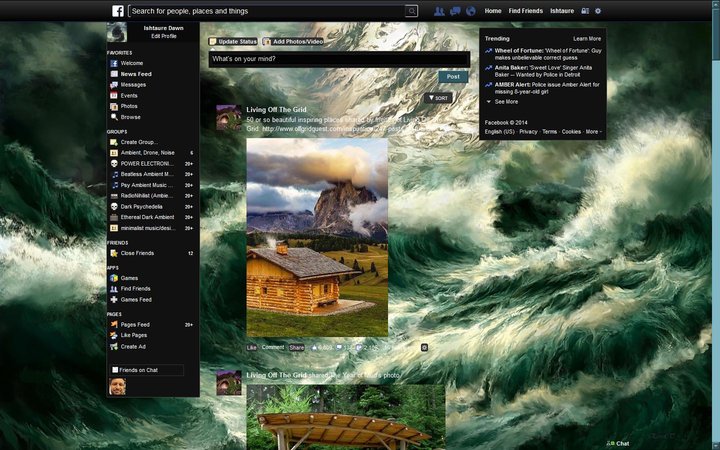The width and height of the screenshot is (720, 450).
Task: Expand the More footer link
Action: 593,132
